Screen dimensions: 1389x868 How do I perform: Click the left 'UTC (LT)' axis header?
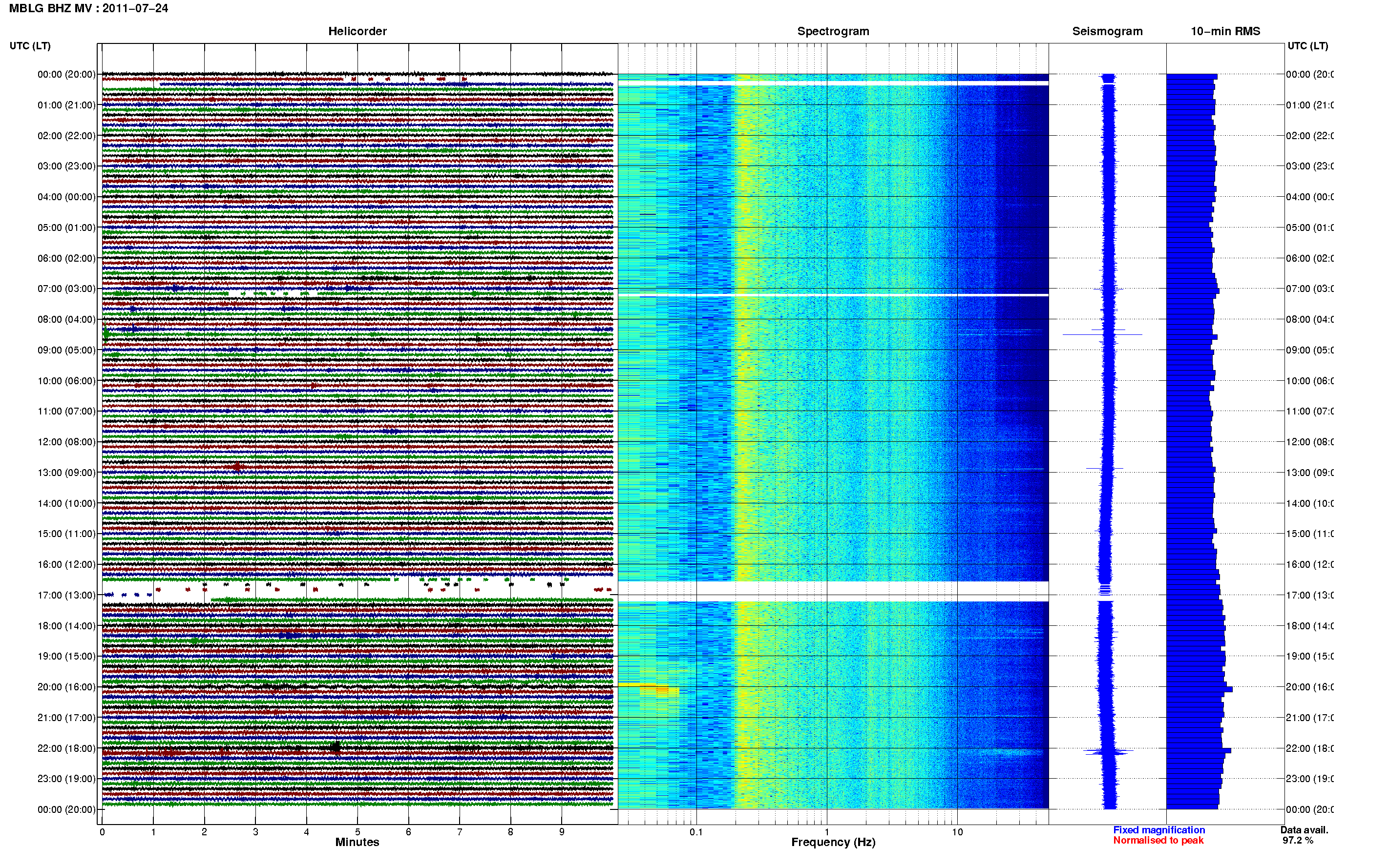coord(30,45)
